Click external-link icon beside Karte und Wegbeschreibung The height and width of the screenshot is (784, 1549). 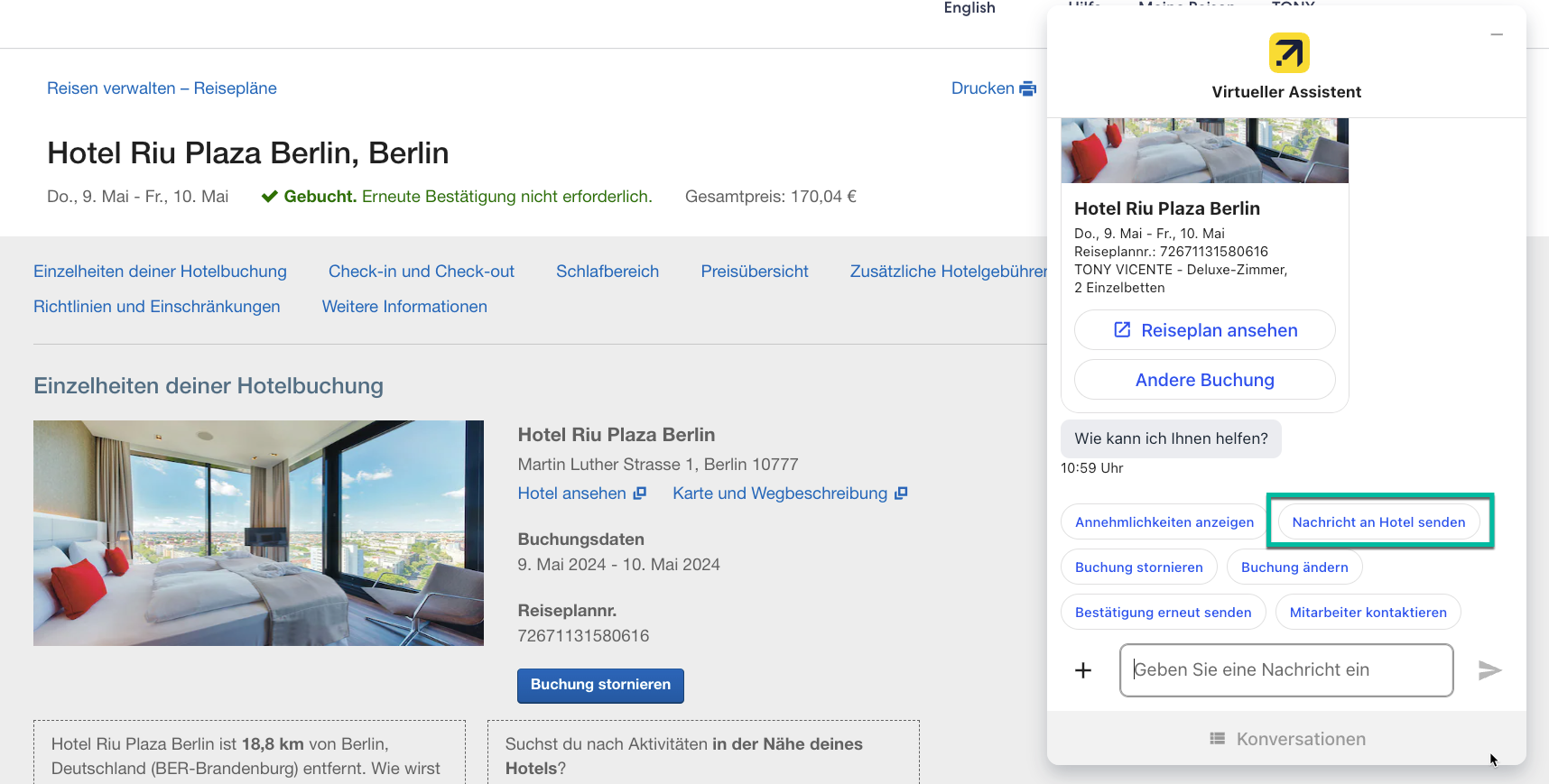tap(901, 493)
